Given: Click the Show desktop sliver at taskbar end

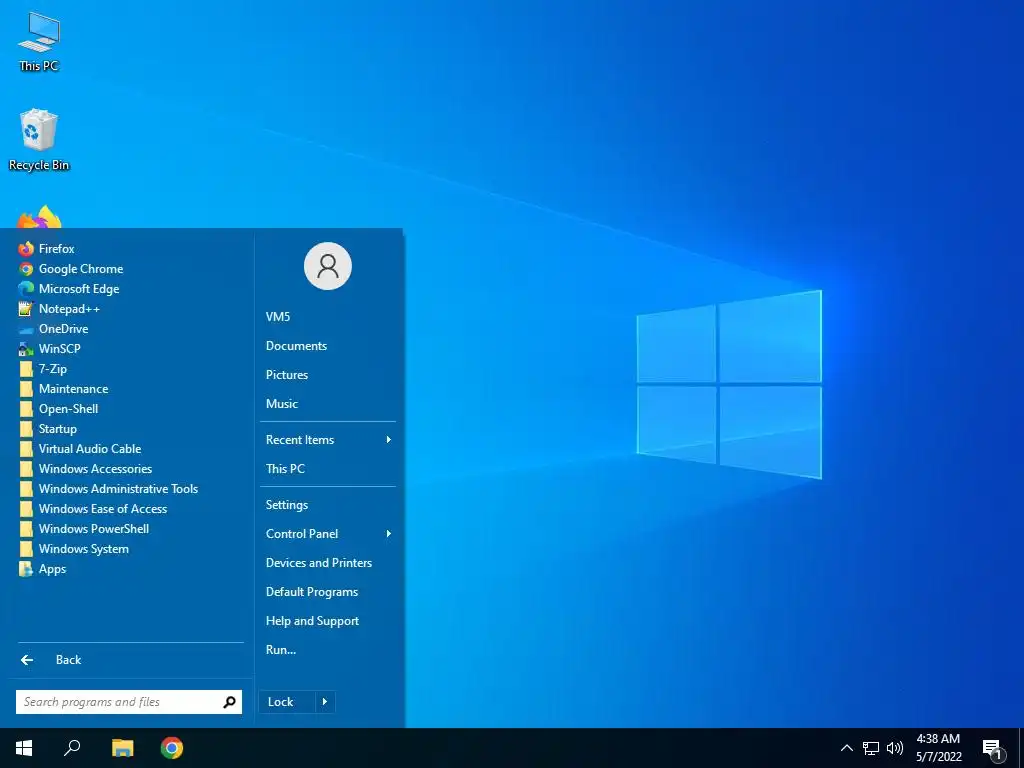Looking at the screenshot, I should pyautogui.click(x=1021, y=748).
